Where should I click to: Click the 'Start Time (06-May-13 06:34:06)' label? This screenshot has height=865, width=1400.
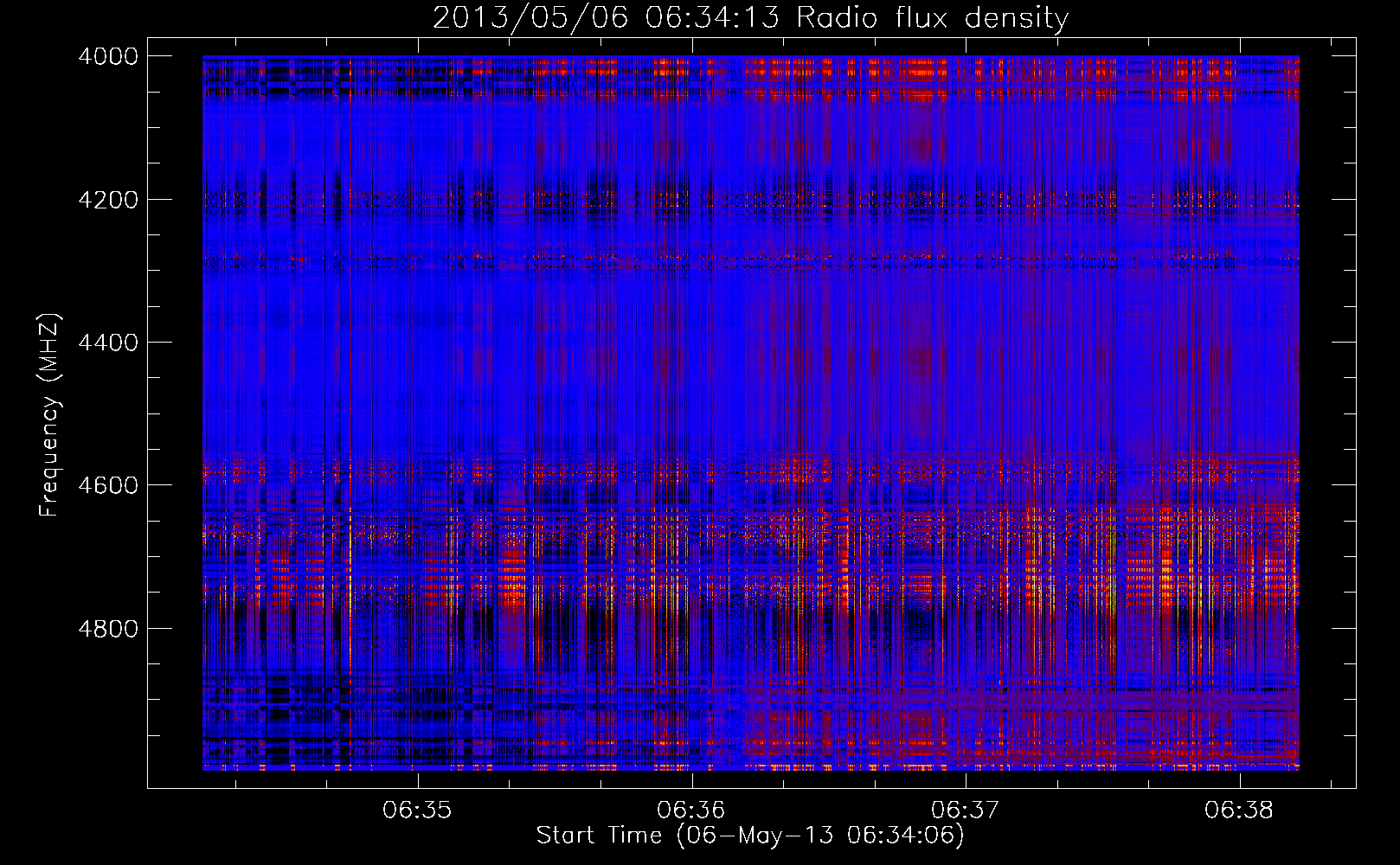point(750,835)
